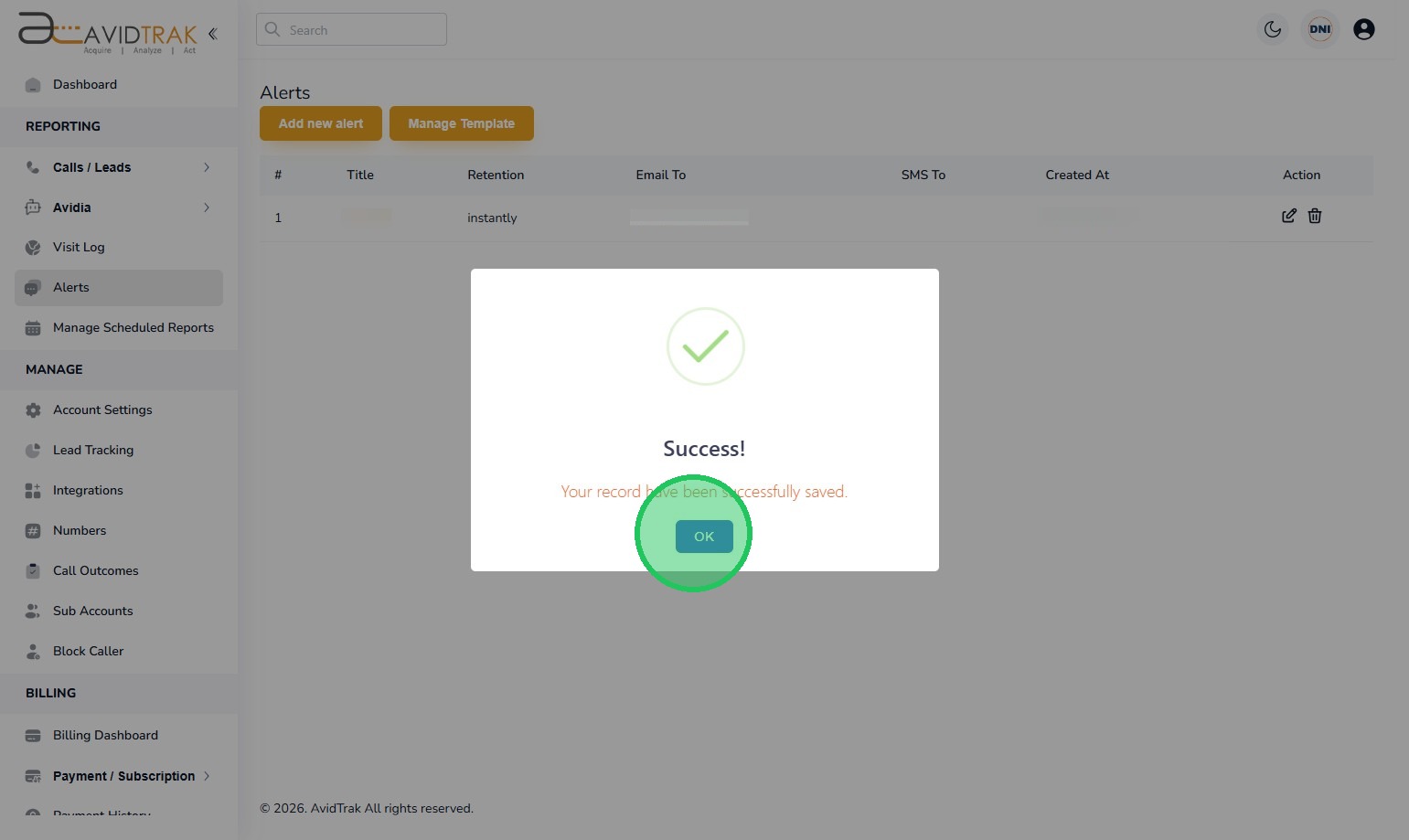Screen dimensions: 1409x840
Task: Click the Block Caller person icon
Action: click(33, 652)
